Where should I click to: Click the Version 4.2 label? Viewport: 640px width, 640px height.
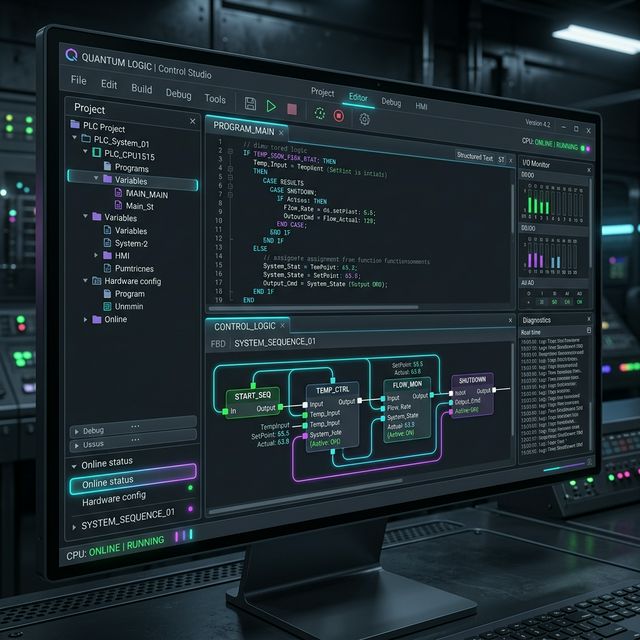[538, 123]
